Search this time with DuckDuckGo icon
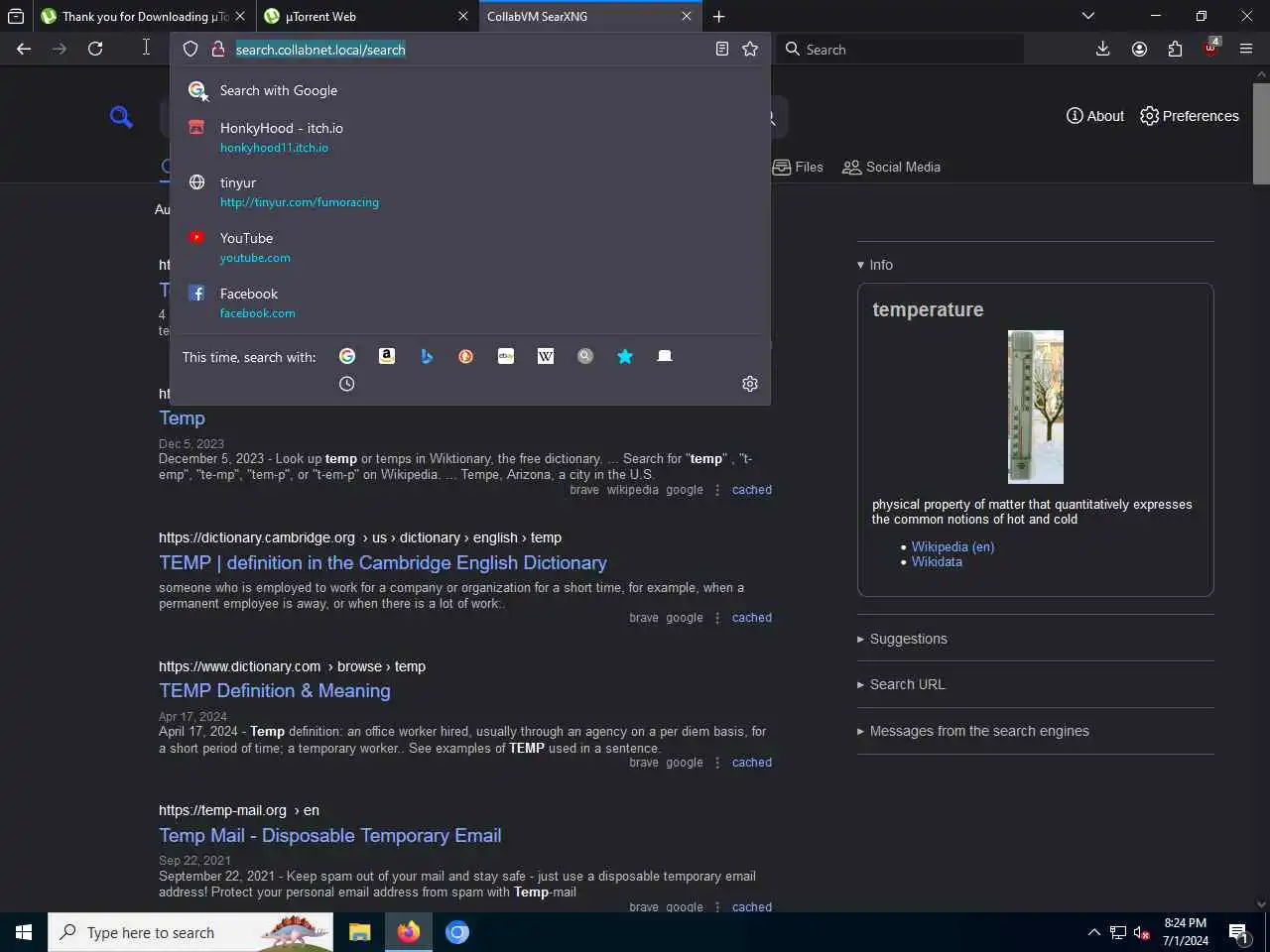This screenshot has height=952, width=1270. [x=466, y=356]
